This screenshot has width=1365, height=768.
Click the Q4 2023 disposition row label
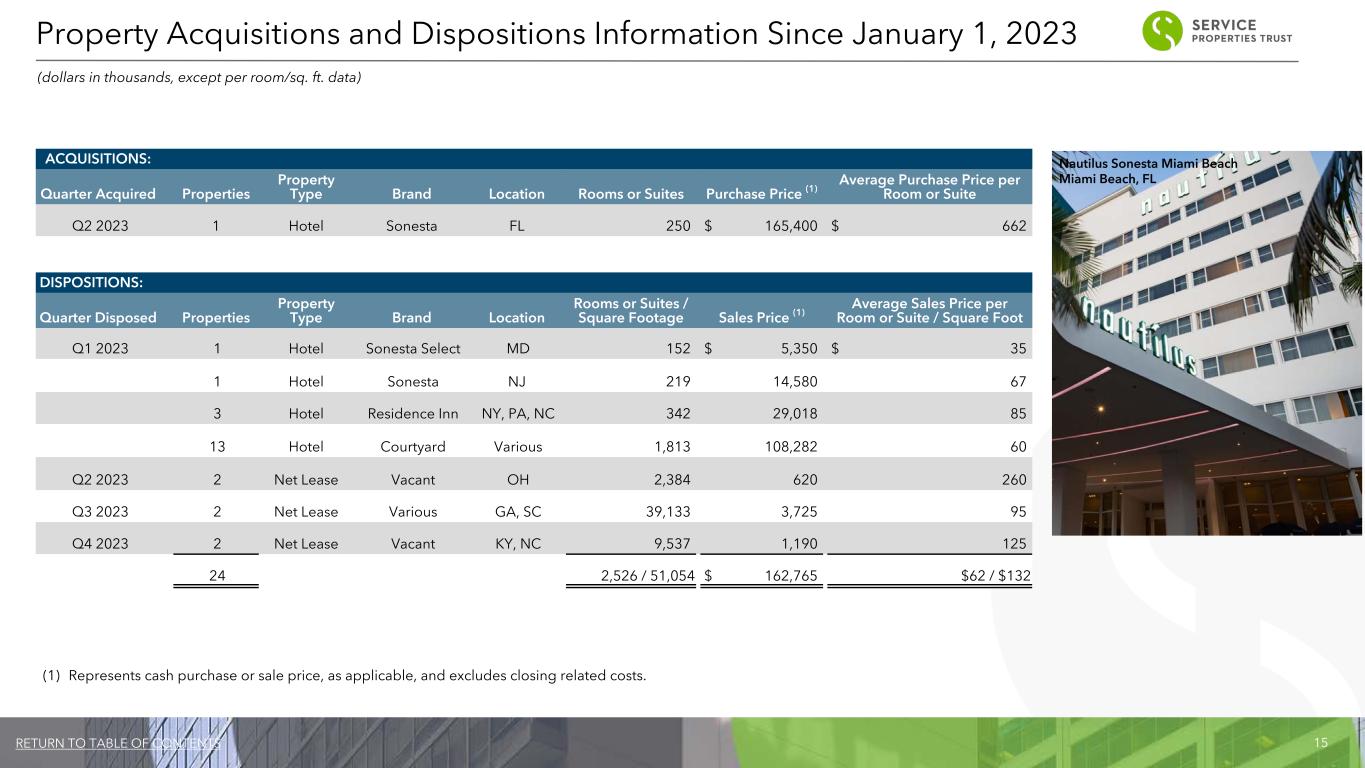pyautogui.click(x=100, y=544)
